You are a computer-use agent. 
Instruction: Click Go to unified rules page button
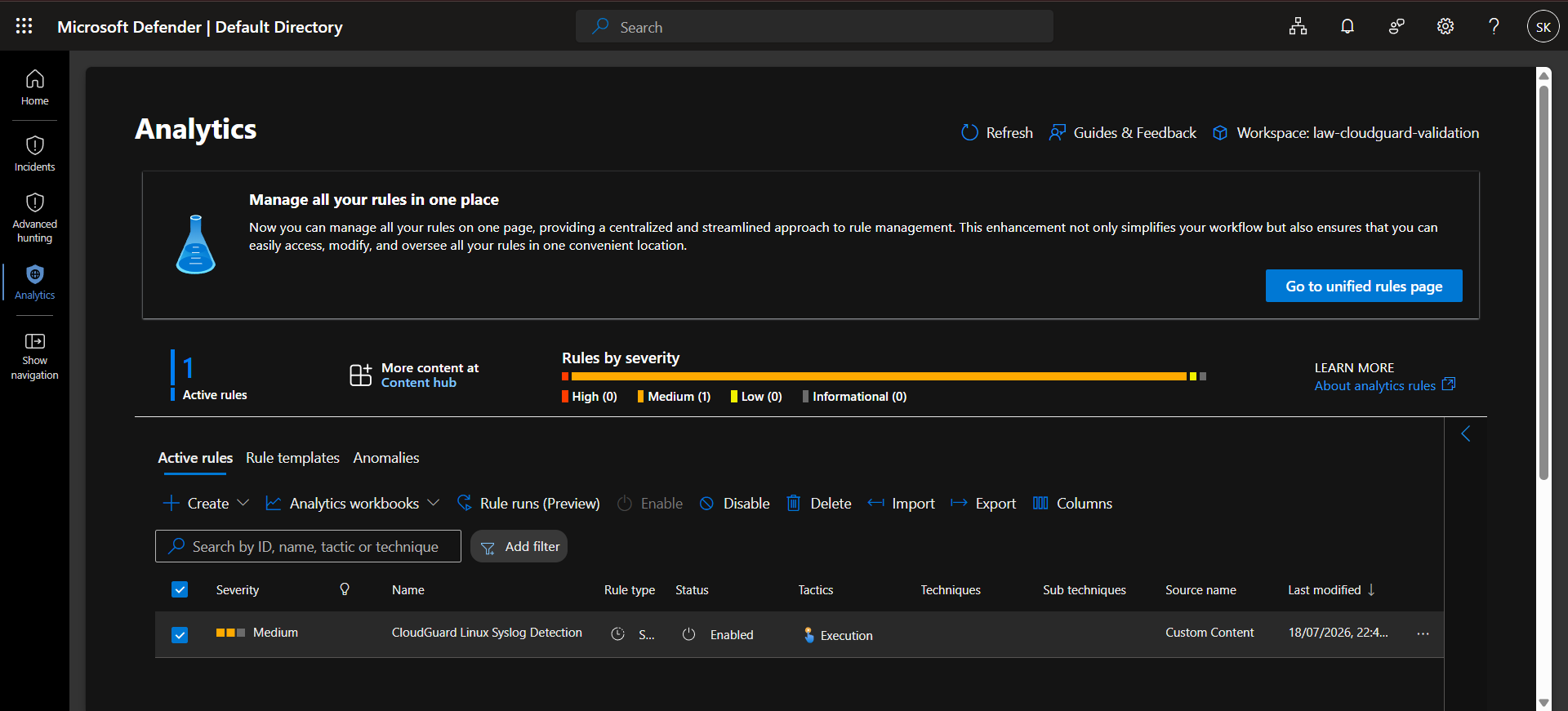click(x=1364, y=286)
